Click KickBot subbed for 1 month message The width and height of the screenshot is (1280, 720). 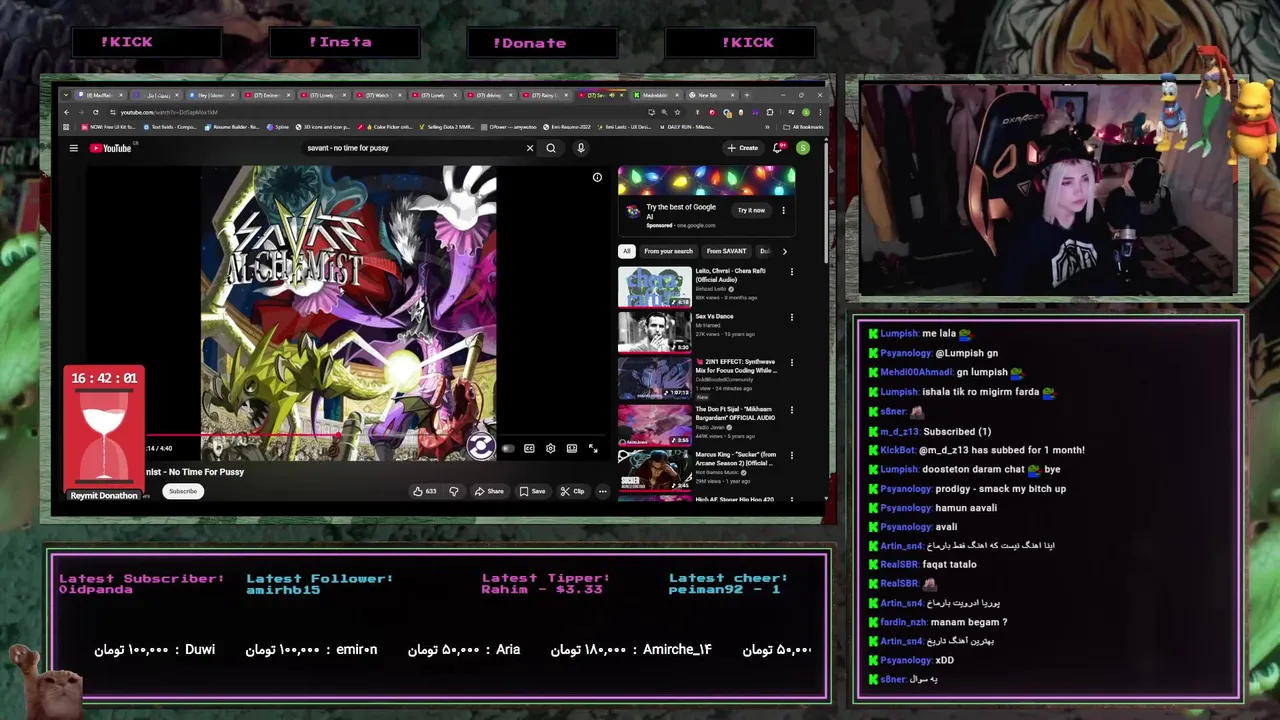pos(982,450)
